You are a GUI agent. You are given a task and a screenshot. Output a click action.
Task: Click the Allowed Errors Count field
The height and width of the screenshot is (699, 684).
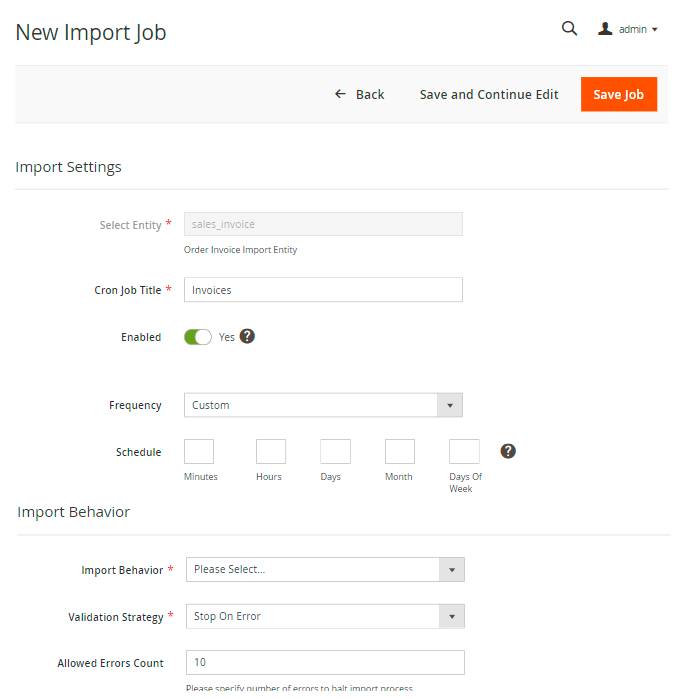325,662
